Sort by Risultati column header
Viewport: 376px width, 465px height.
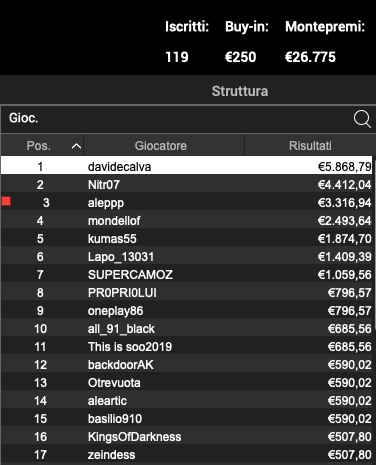310,146
